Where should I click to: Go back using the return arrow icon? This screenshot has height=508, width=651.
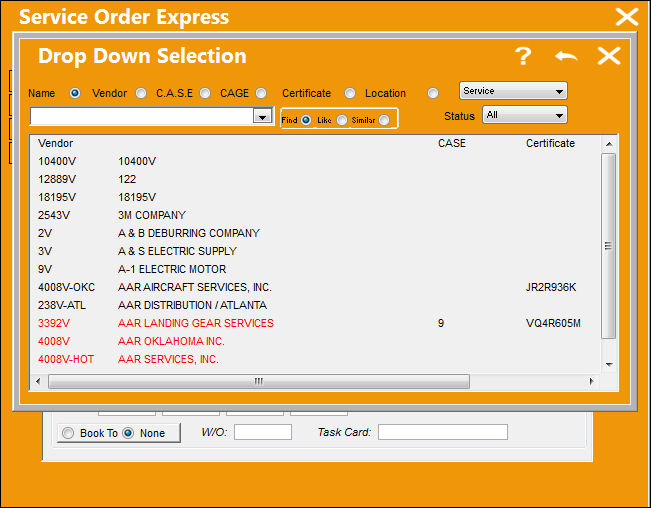(x=566, y=56)
